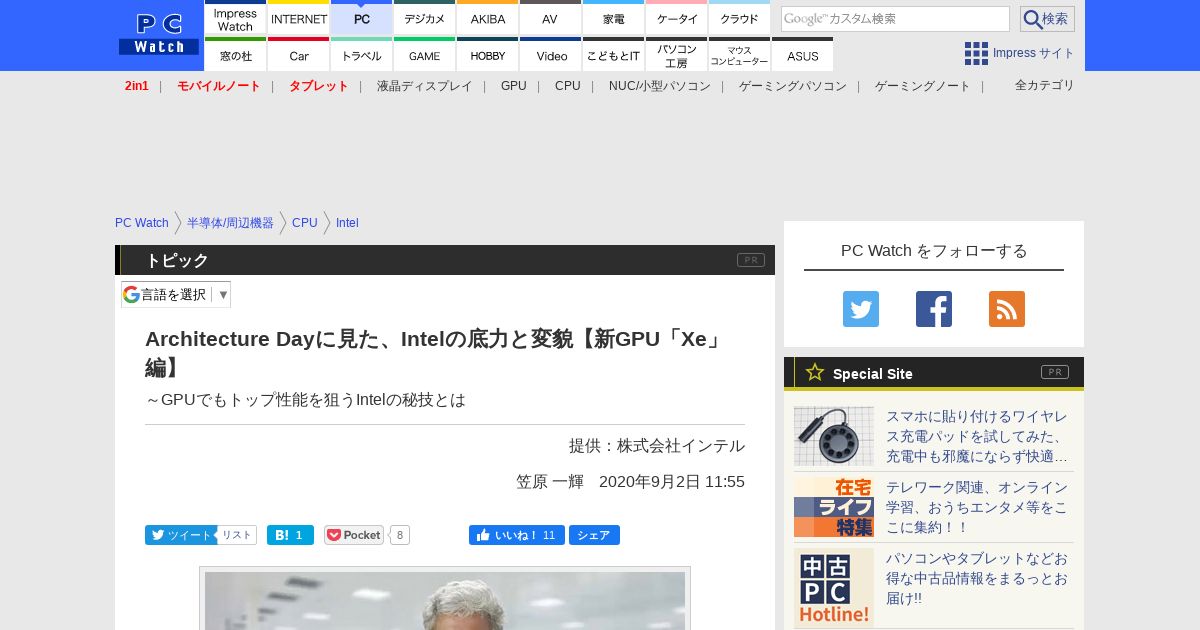This screenshot has height=630, width=1200.
Task: Open the 全カテゴリ link
Action: 1045,85
